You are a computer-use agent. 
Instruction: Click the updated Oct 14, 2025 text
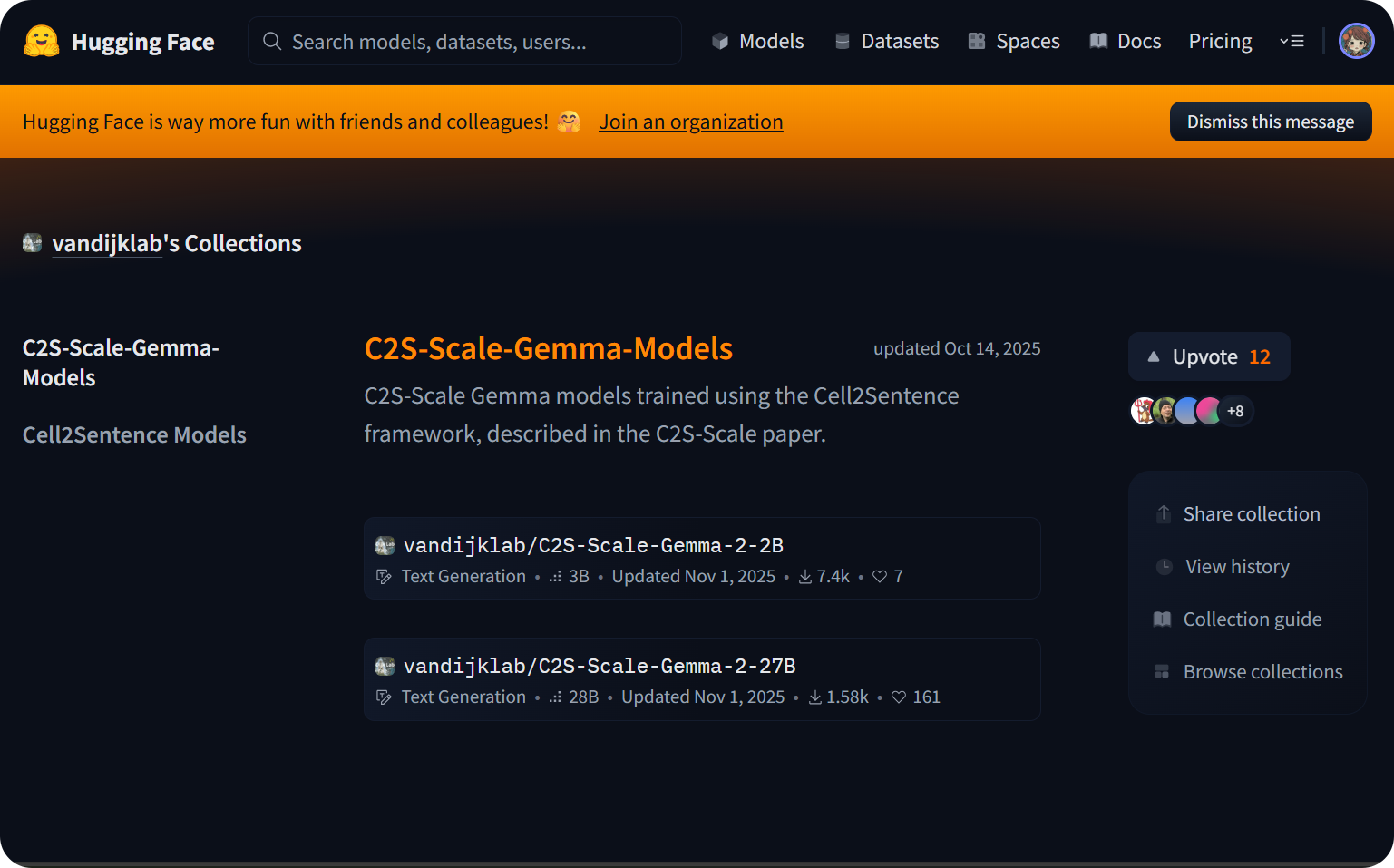coord(957,348)
